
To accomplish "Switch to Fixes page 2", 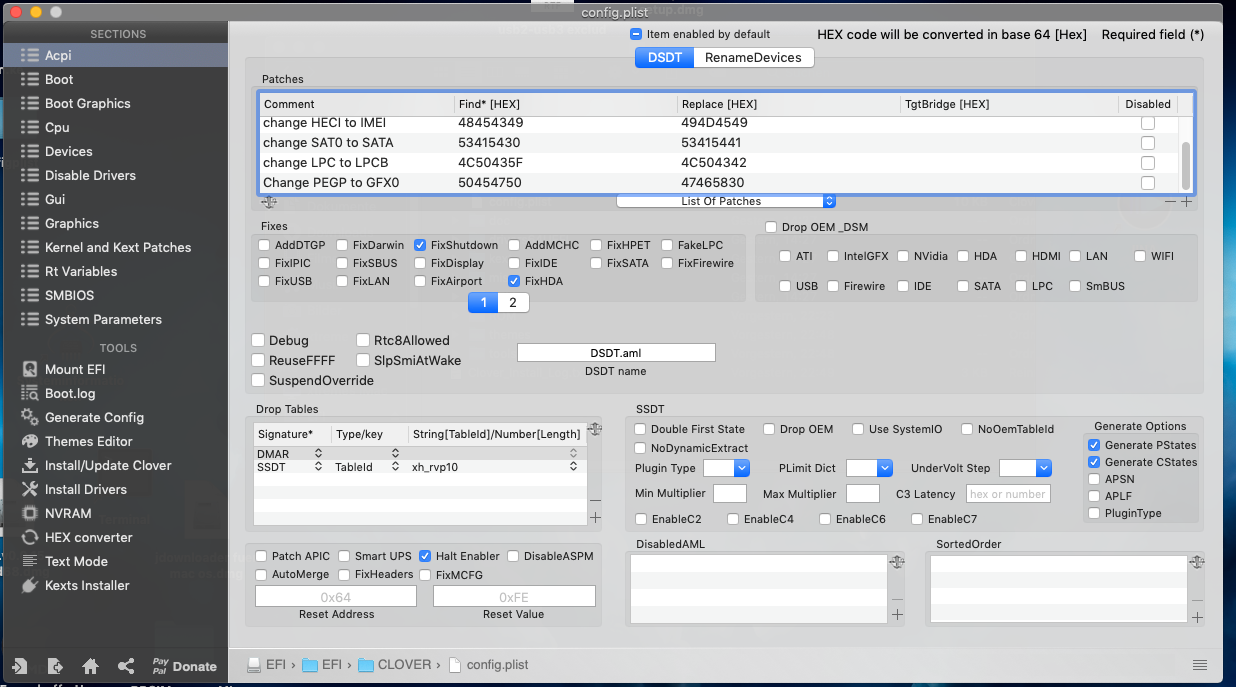I will pos(513,303).
